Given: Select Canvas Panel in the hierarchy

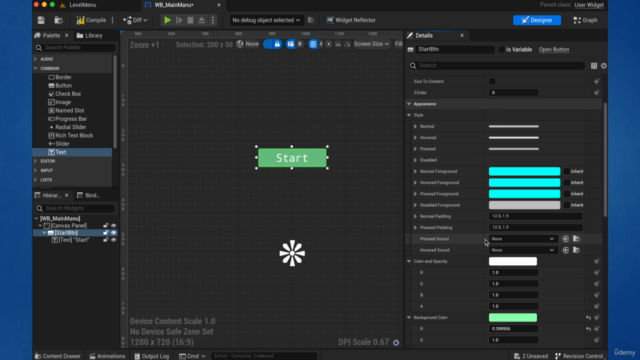Looking at the screenshot, I should pos(65,225).
